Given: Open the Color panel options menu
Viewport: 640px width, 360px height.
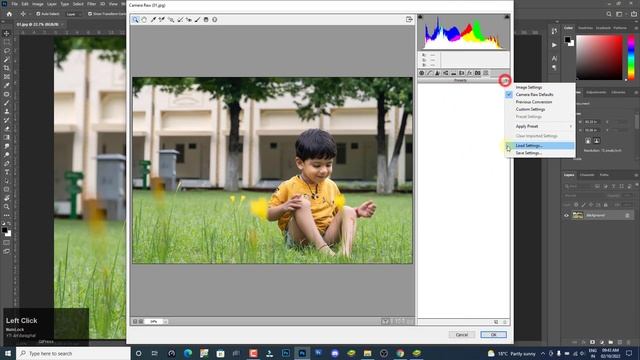Looking at the screenshot, I should (x=636, y=28).
